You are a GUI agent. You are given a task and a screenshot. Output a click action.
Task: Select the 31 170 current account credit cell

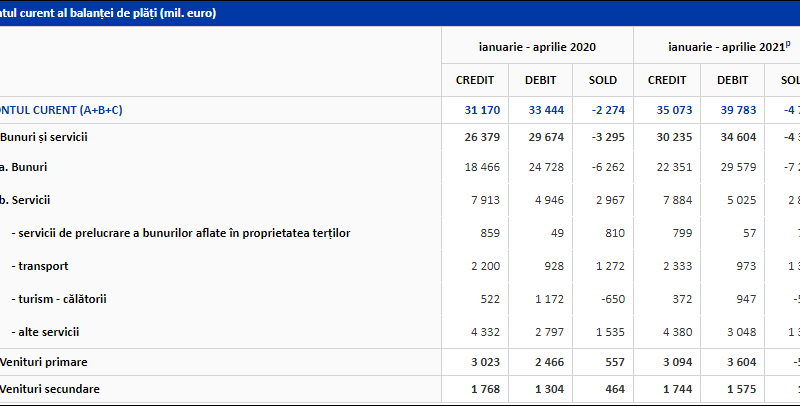click(x=482, y=110)
